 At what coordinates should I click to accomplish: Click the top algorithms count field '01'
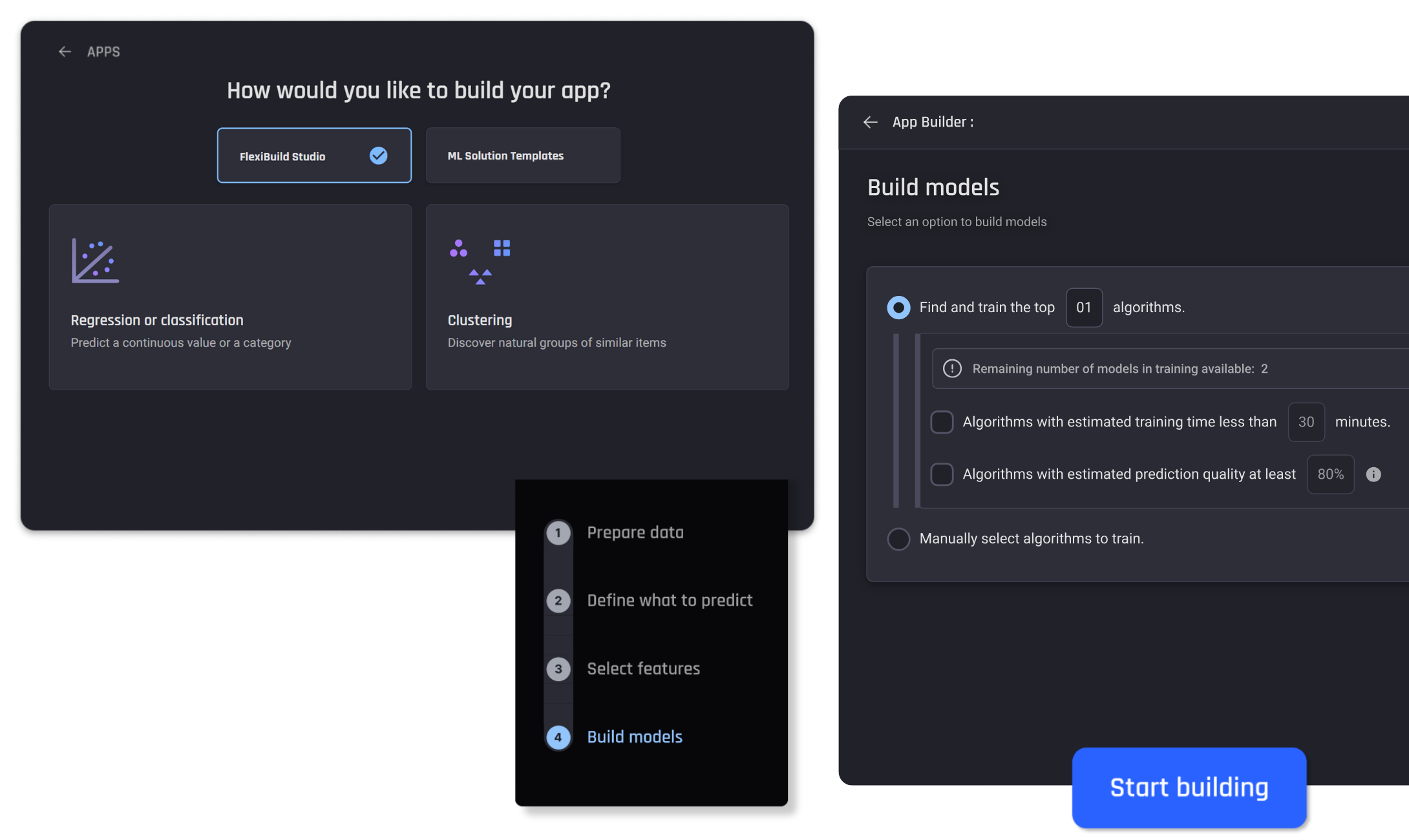coord(1084,308)
